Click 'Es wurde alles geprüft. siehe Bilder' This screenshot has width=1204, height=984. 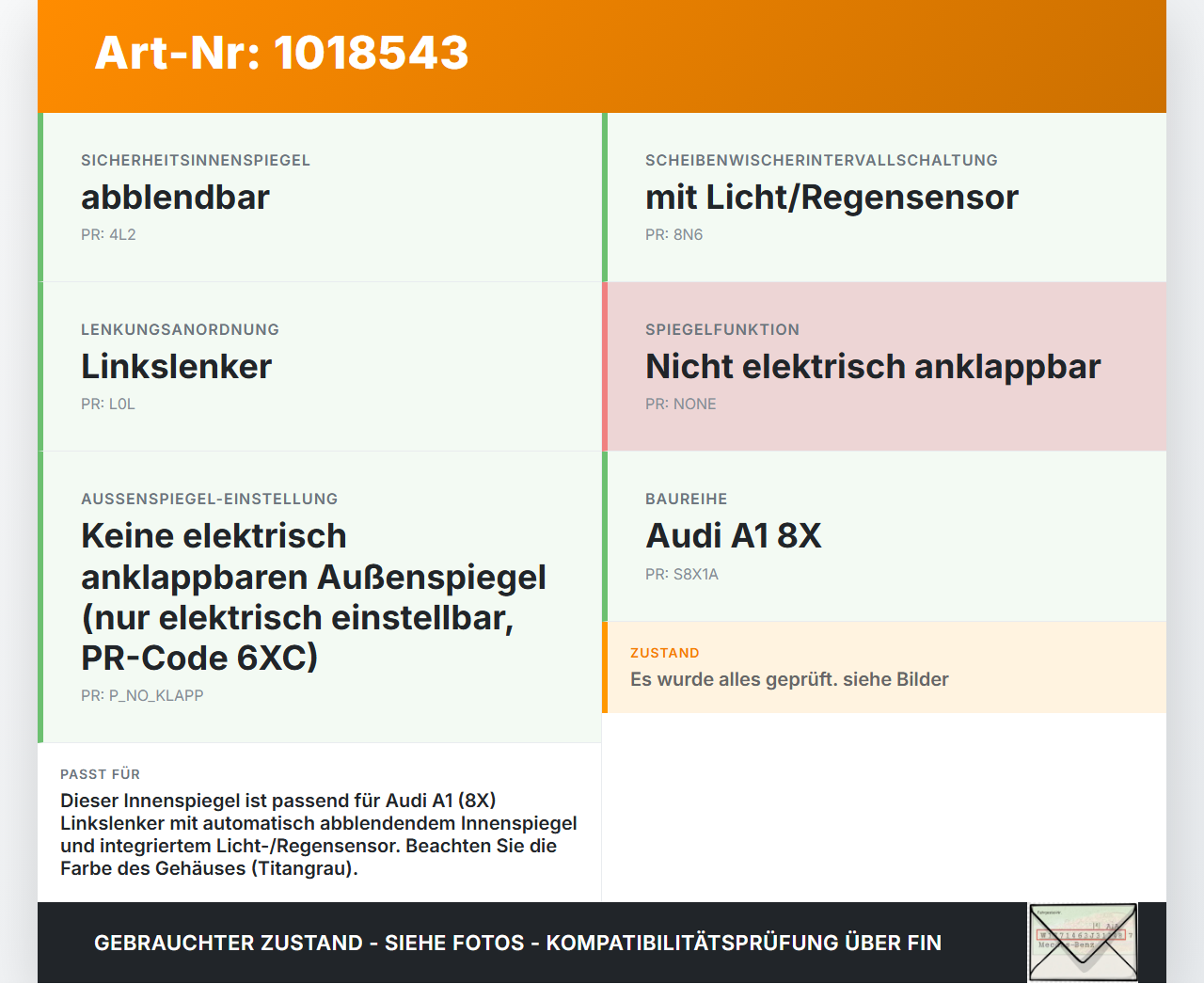[789, 679]
